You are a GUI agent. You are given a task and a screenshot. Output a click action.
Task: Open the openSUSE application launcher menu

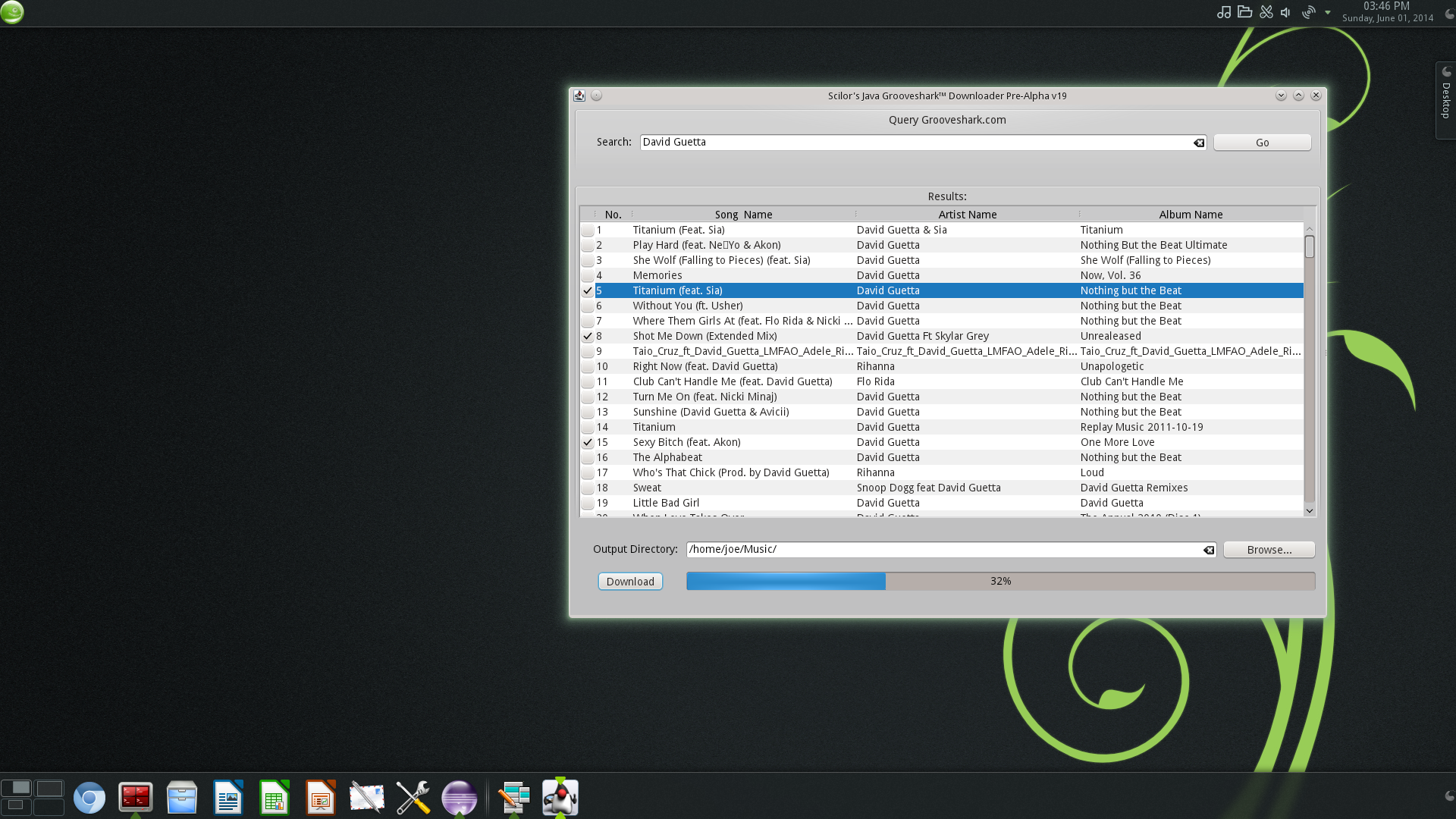(12, 12)
